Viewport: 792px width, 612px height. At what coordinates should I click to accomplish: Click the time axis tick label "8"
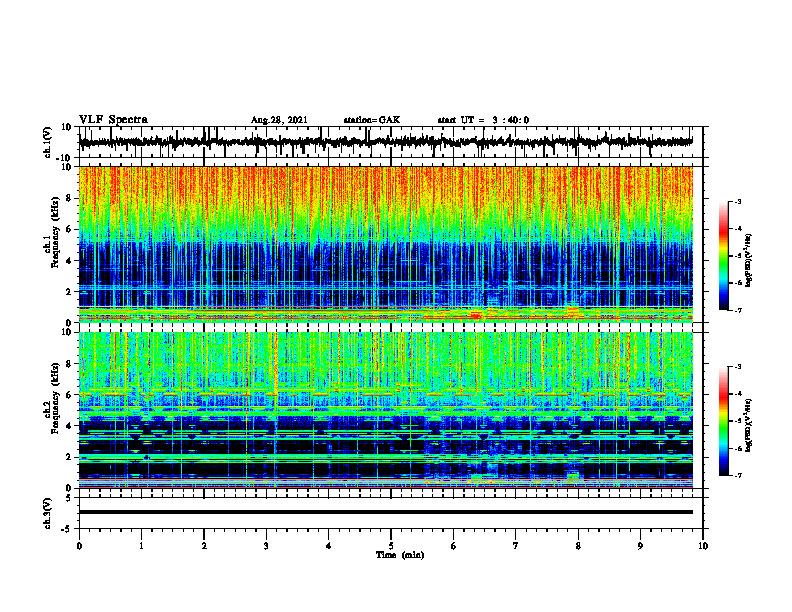coord(578,546)
